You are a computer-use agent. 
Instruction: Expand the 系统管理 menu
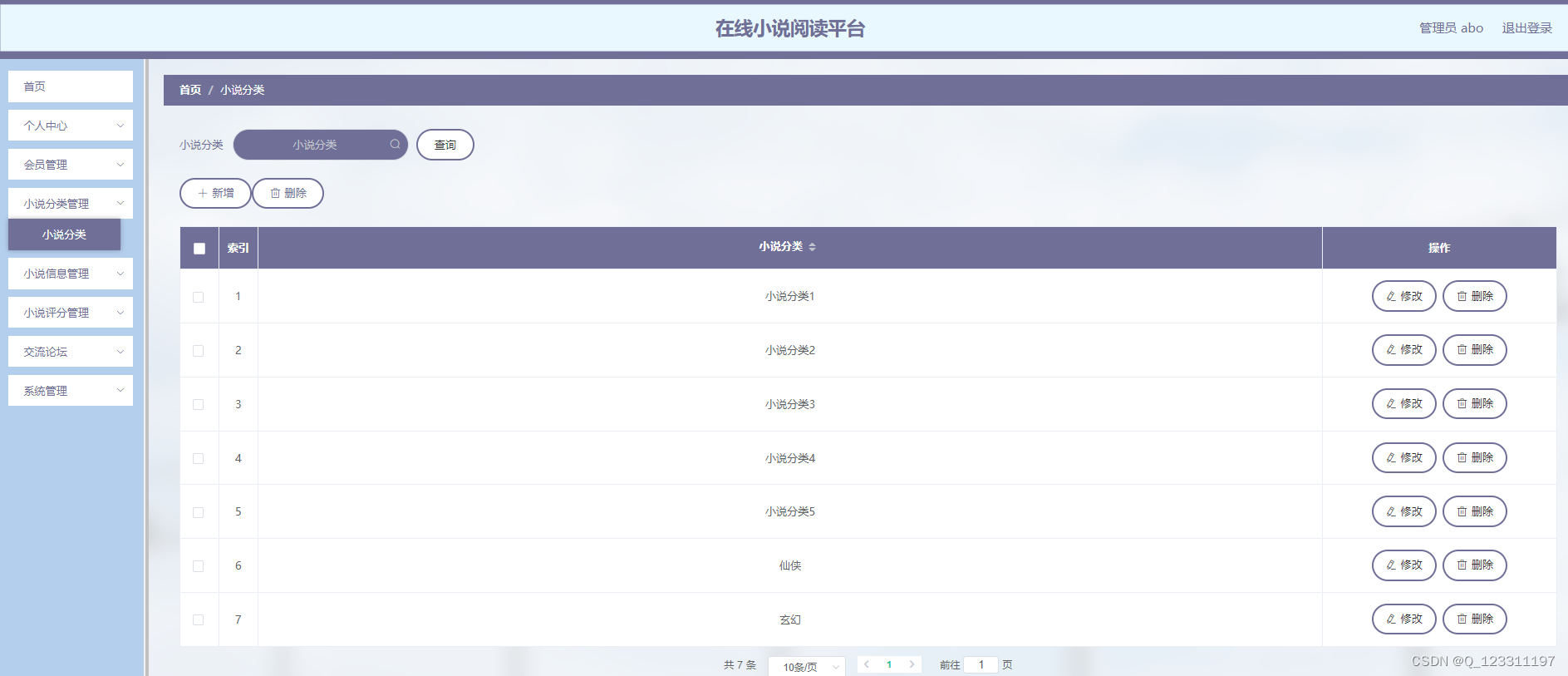pos(71,391)
